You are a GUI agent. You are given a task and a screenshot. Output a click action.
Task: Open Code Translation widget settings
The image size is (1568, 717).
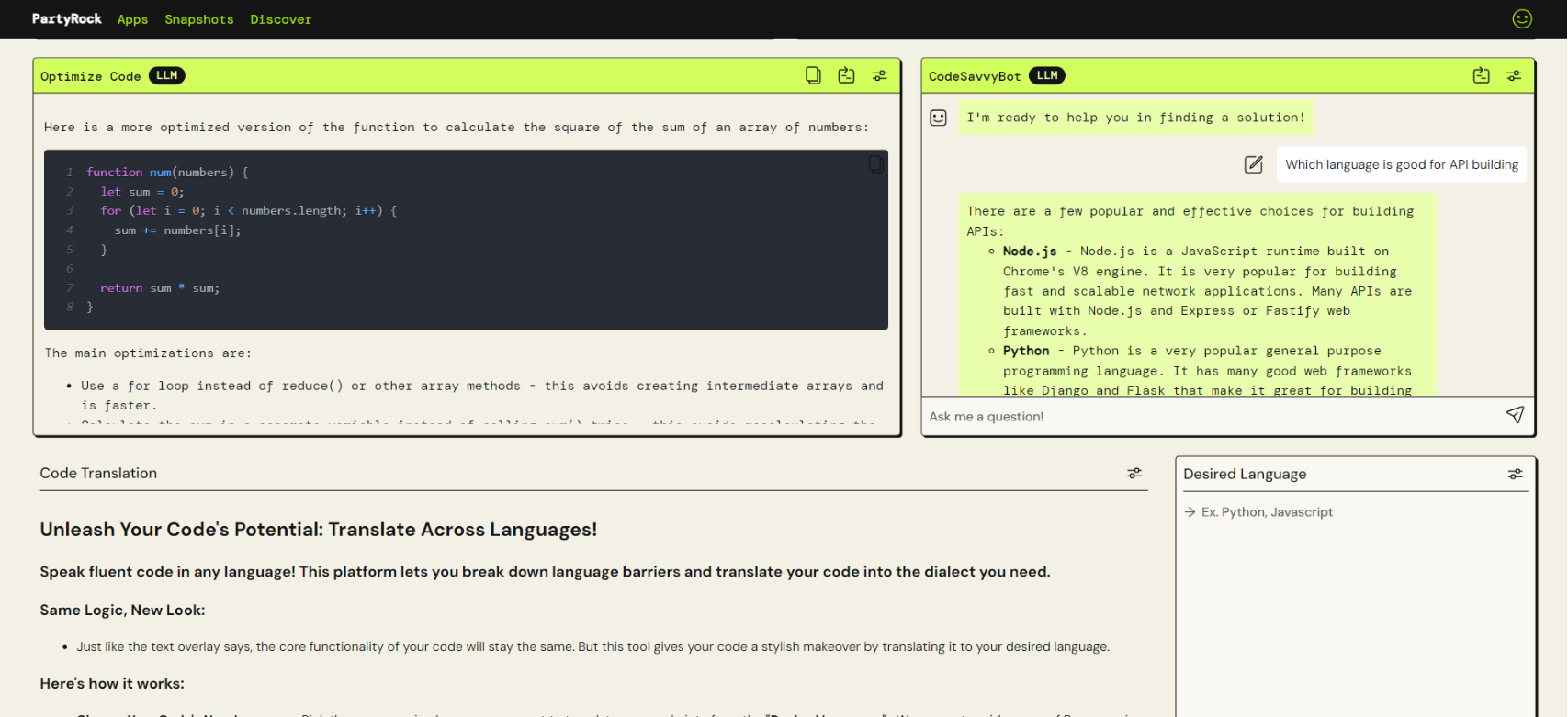tap(1134, 473)
